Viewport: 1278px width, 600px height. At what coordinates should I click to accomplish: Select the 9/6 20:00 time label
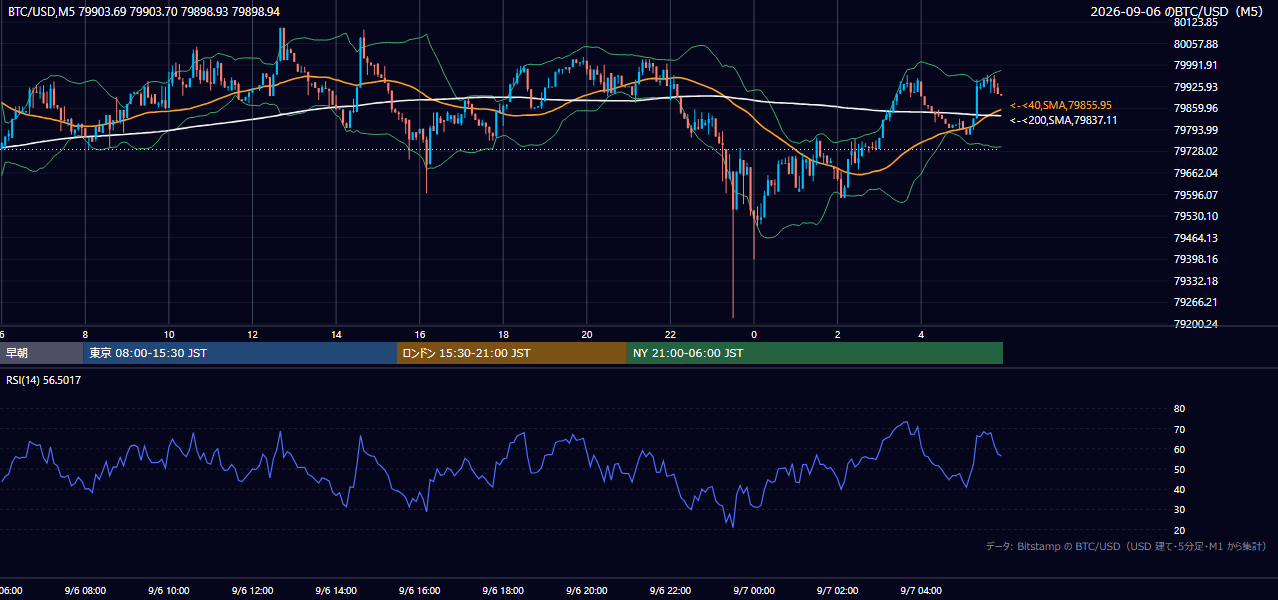click(x=587, y=591)
